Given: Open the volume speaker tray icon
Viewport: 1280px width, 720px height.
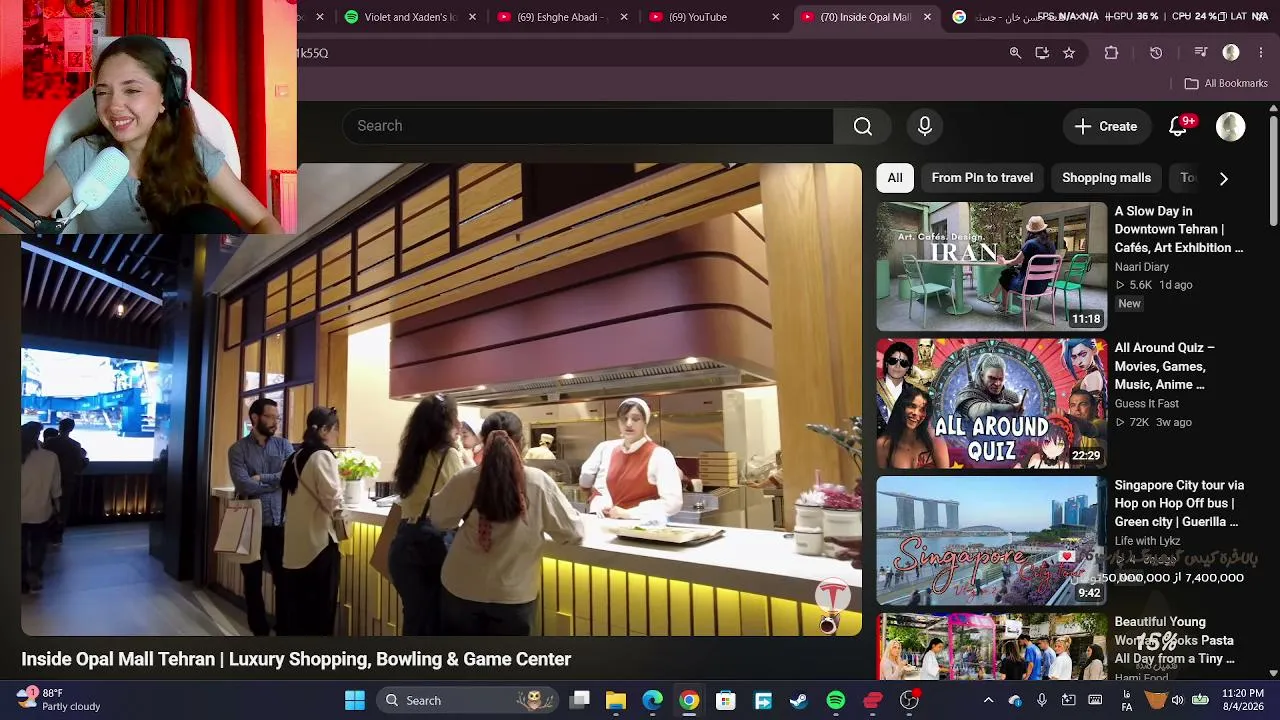Looking at the screenshot, I should [1177, 700].
